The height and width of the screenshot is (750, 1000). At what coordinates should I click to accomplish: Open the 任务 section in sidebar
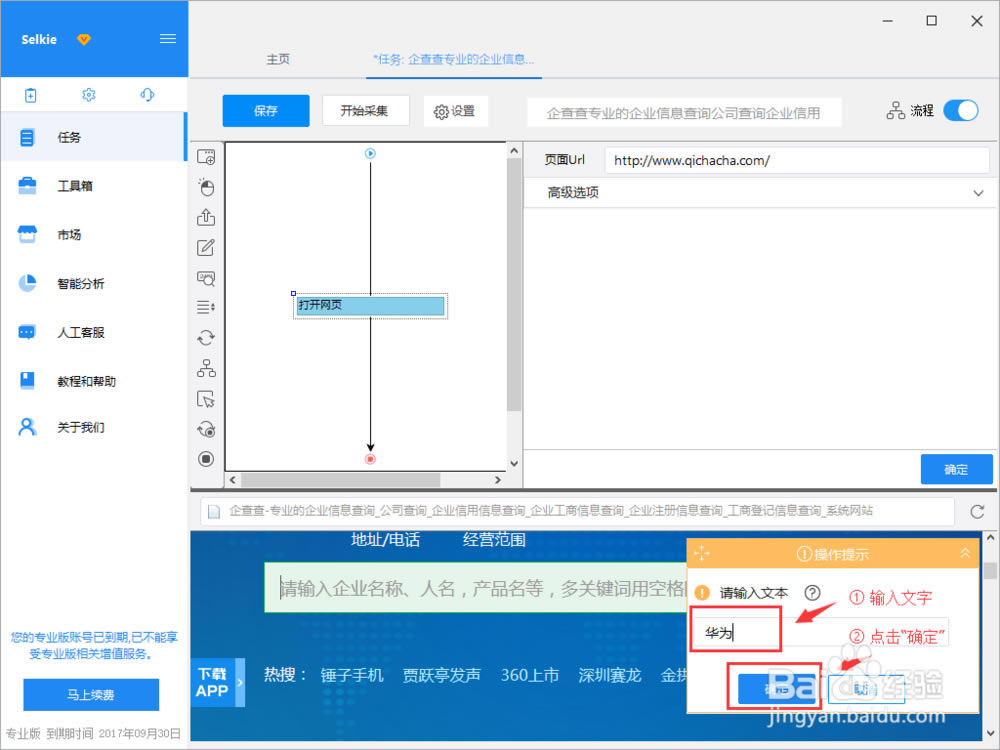(93, 137)
